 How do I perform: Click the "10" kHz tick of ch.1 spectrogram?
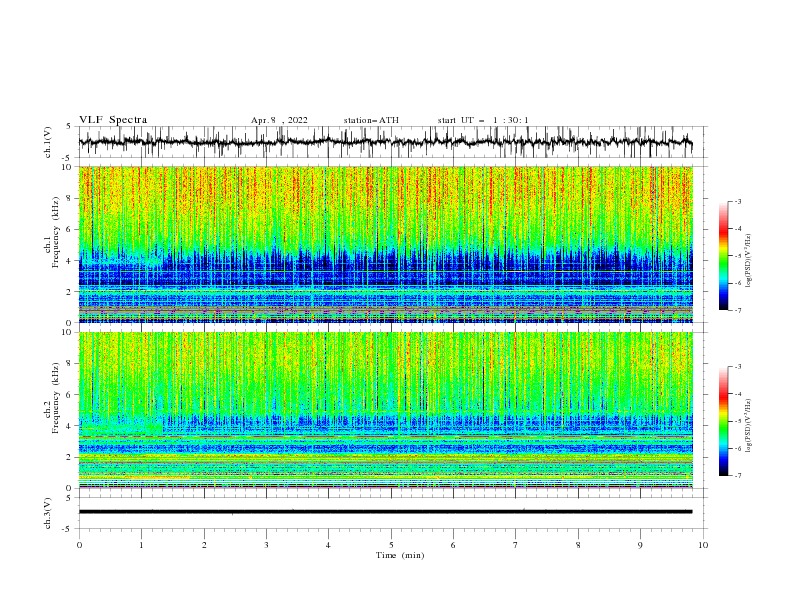click(67, 167)
